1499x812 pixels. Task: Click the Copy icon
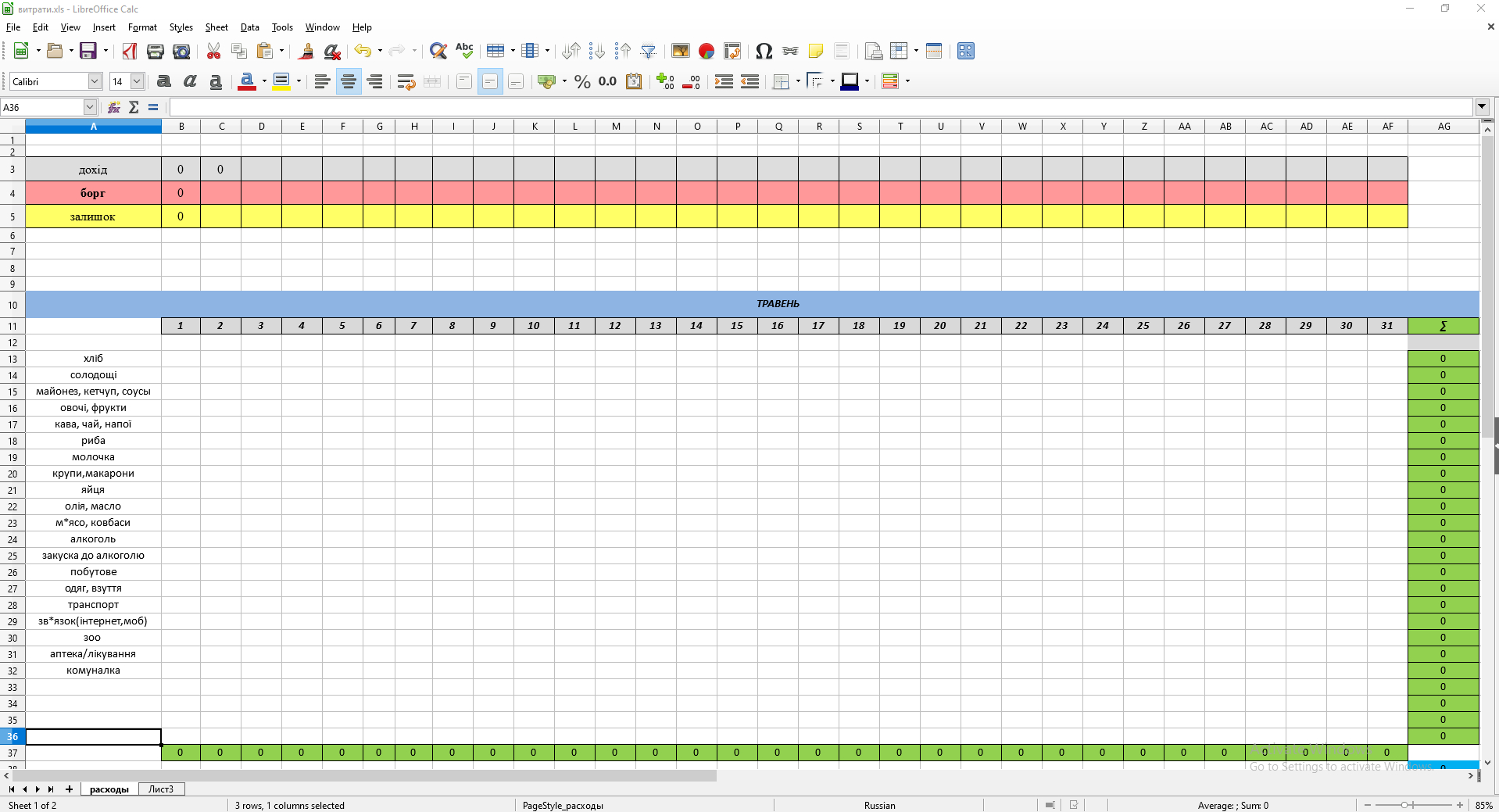(x=239, y=51)
